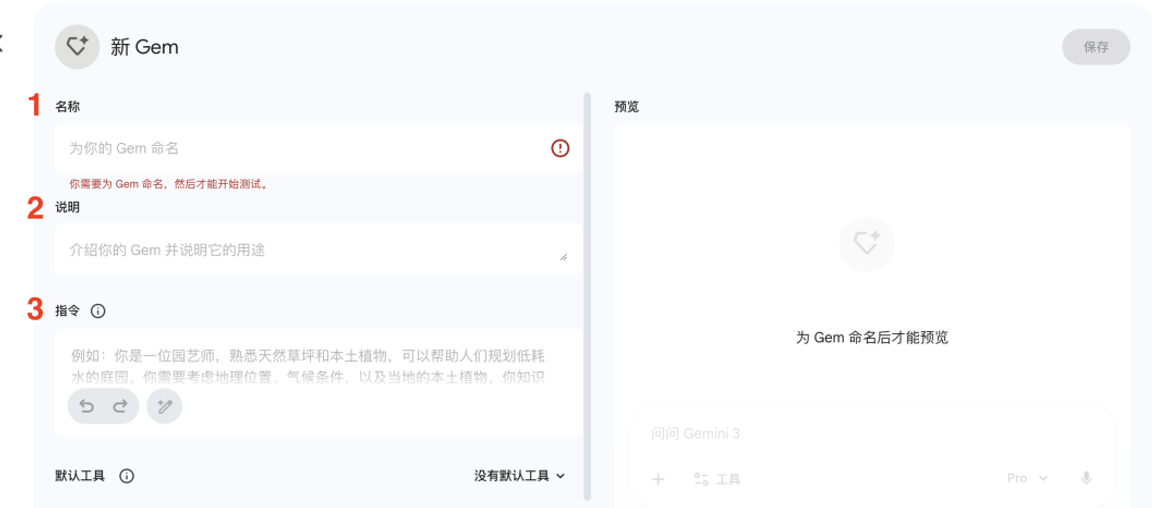Undo the last instruction edit
This screenshot has height=508, width=1156.
pyautogui.click(x=87, y=406)
